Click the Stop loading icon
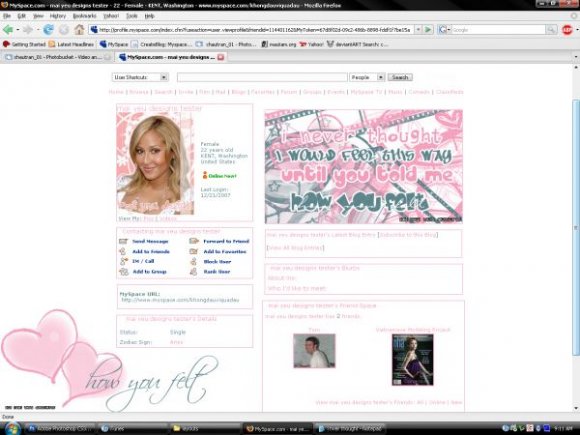 coord(64,30)
